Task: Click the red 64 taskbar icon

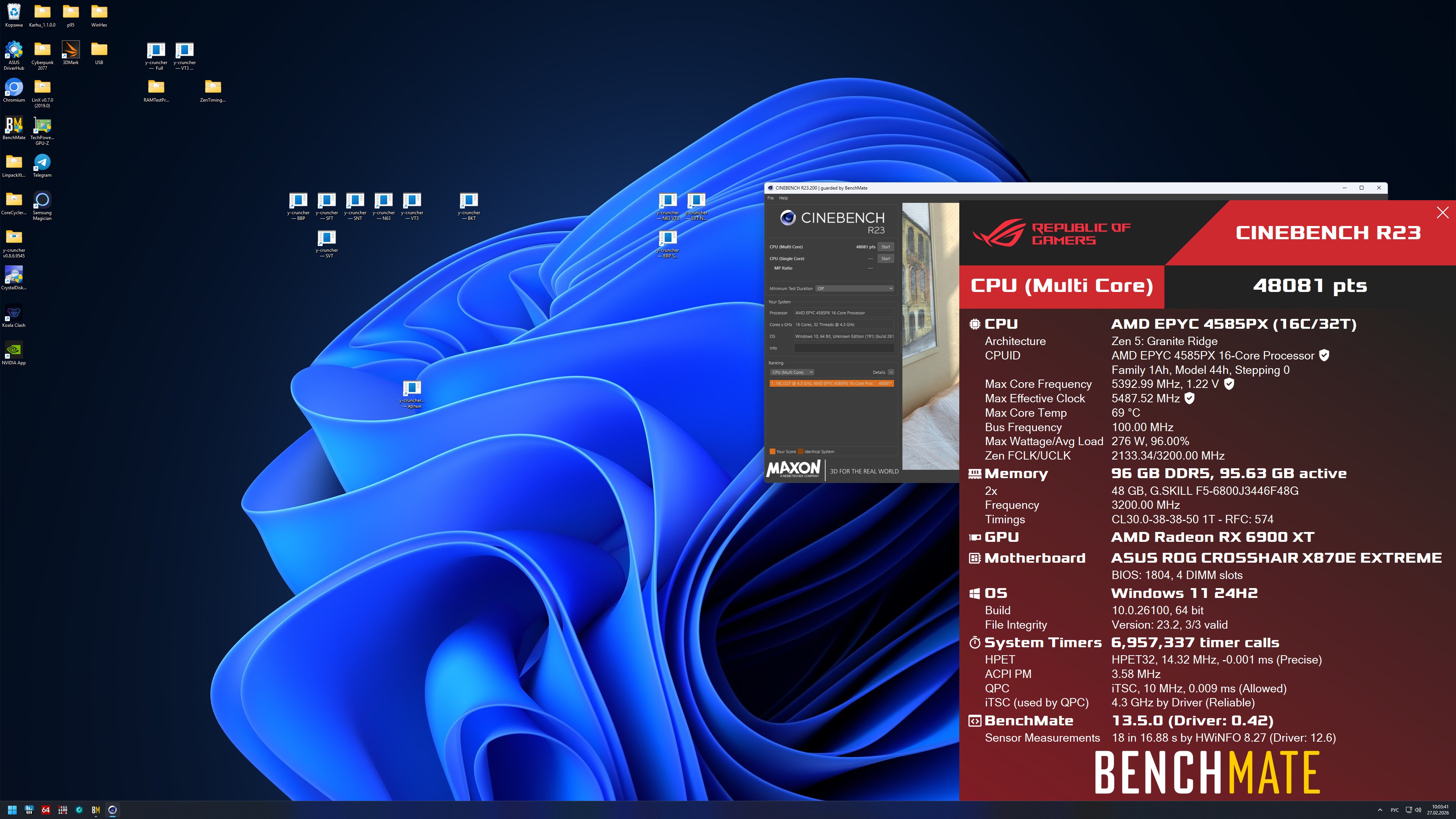Action: tap(46, 810)
